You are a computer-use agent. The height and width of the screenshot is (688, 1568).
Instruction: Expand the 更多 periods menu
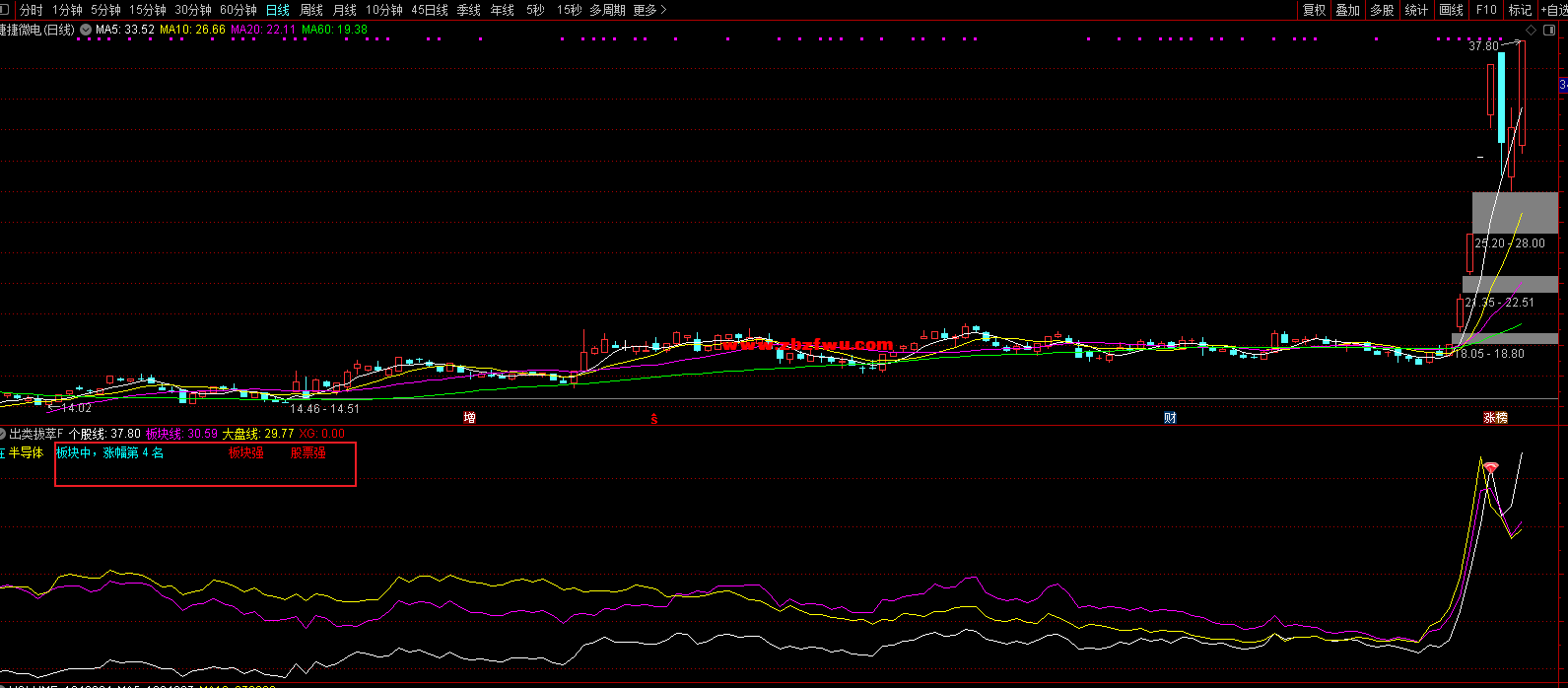pyautogui.click(x=649, y=10)
